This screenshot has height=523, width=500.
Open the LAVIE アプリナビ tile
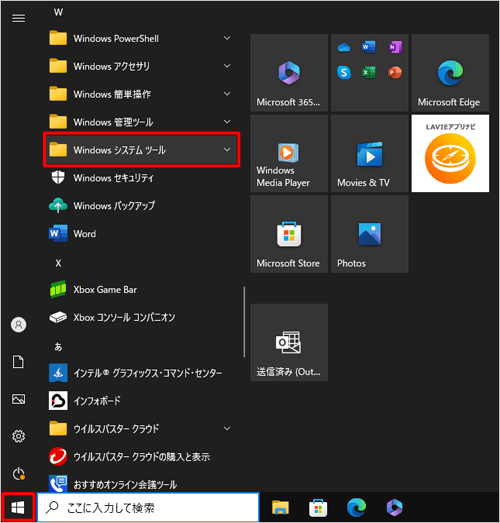coord(450,153)
